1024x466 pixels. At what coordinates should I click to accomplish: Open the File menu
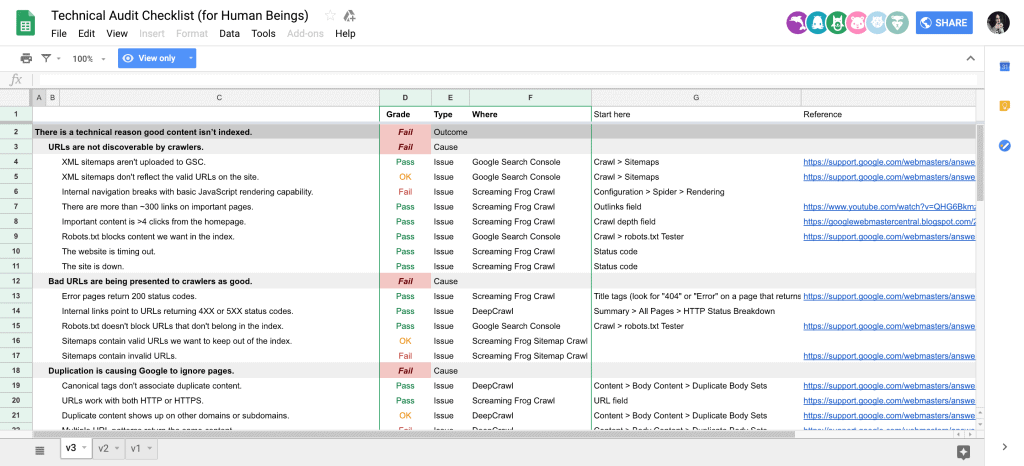pyautogui.click(x=59, y=33)
